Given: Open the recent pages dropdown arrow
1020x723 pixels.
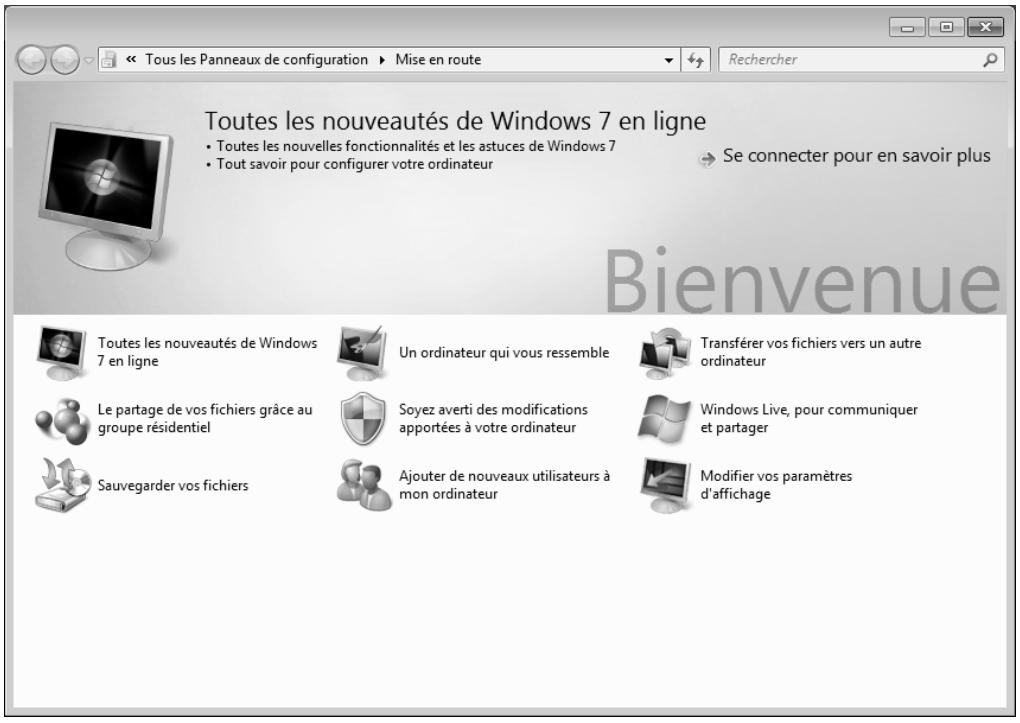Looking at the screenshot, I should point(88,61).
